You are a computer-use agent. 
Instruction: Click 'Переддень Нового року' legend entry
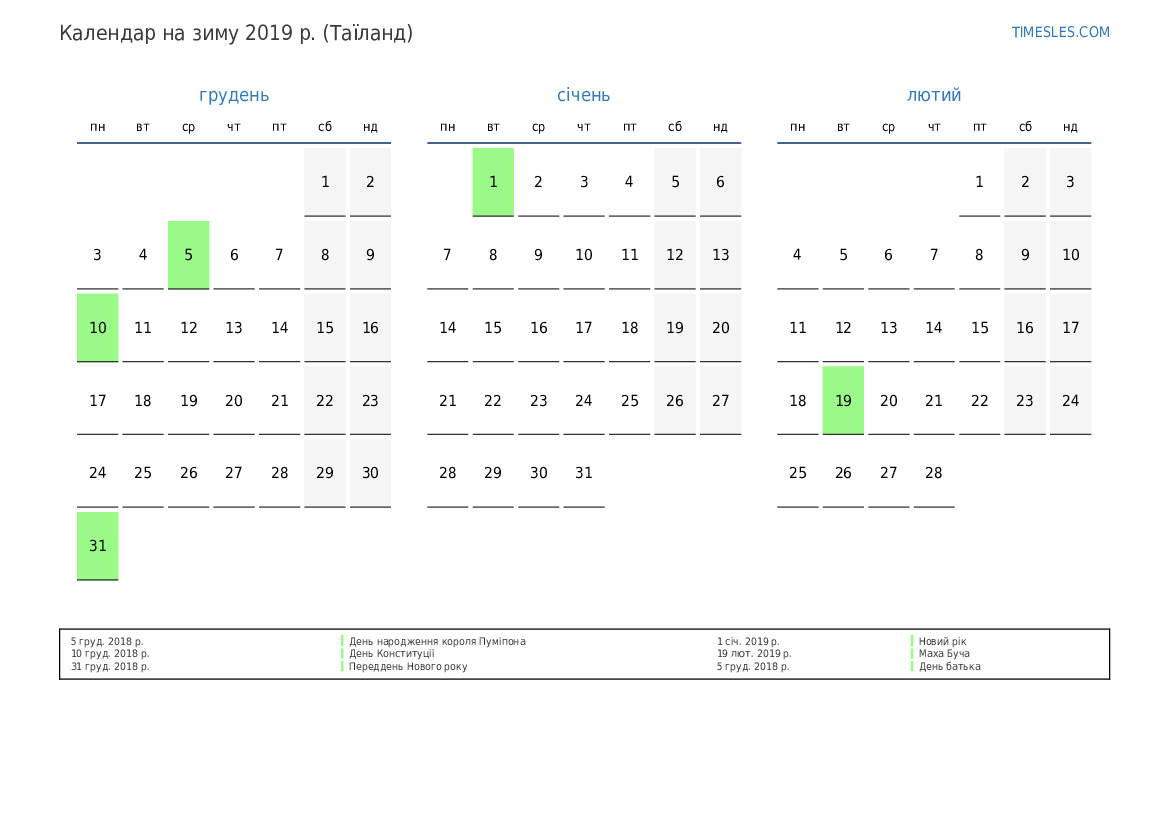pos(408,667)
